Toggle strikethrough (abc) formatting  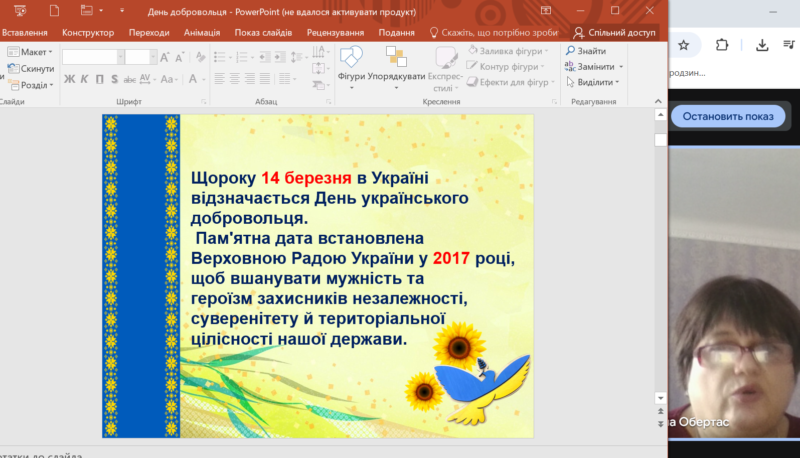(130, 79)
